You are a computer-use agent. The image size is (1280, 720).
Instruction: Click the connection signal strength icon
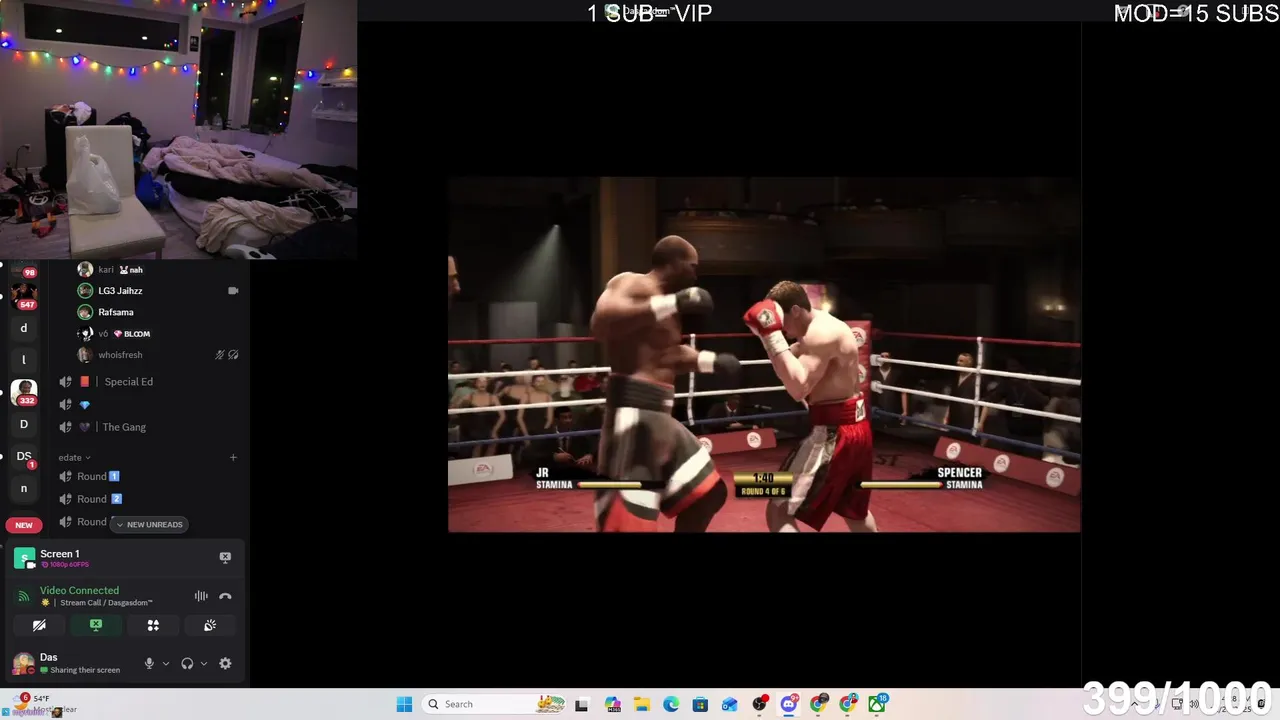(x=23, y=596)
